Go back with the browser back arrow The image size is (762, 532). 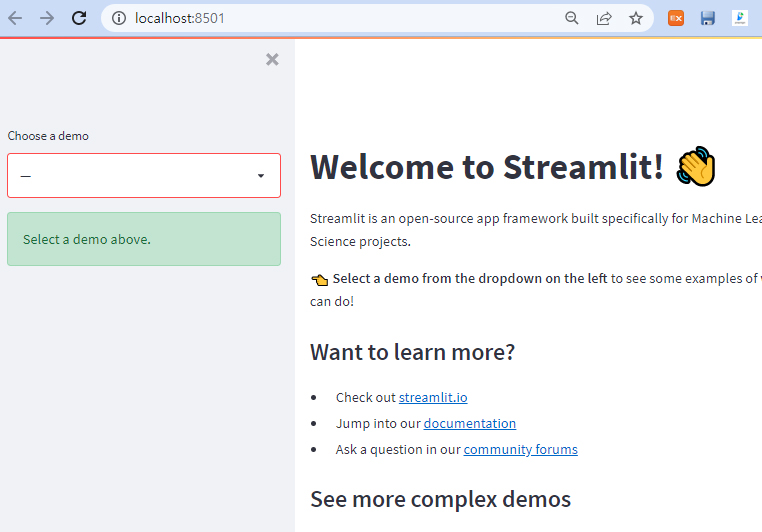point(15,18)
